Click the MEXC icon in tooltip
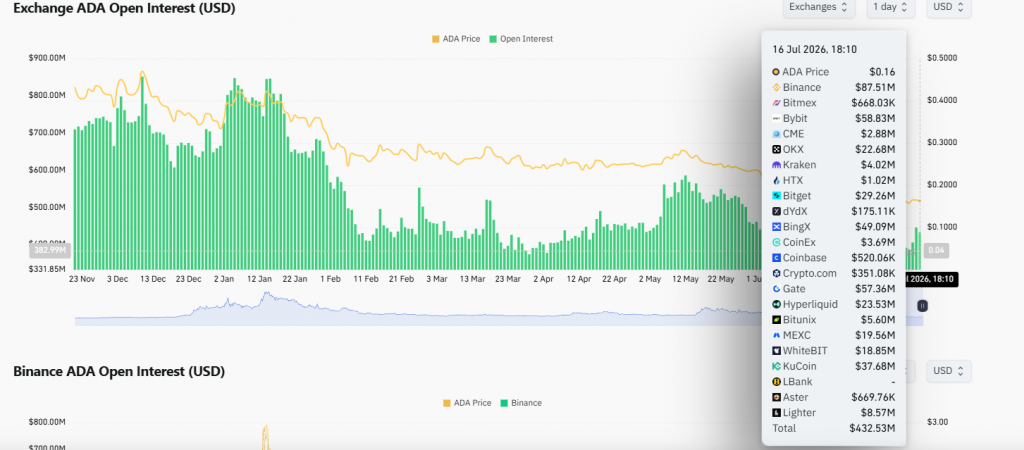Screen dimensions: 1024x450 [x=776, y=335]
